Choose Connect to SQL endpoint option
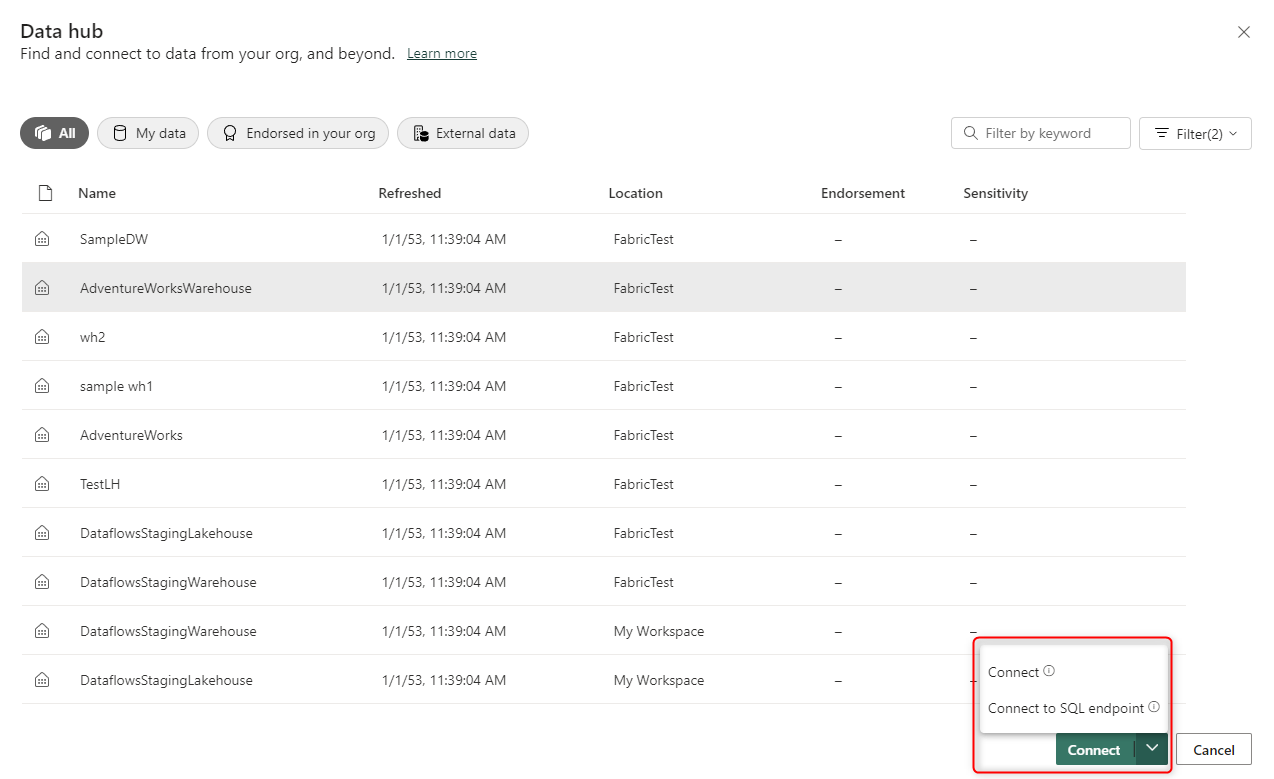 pos(1065,708)
